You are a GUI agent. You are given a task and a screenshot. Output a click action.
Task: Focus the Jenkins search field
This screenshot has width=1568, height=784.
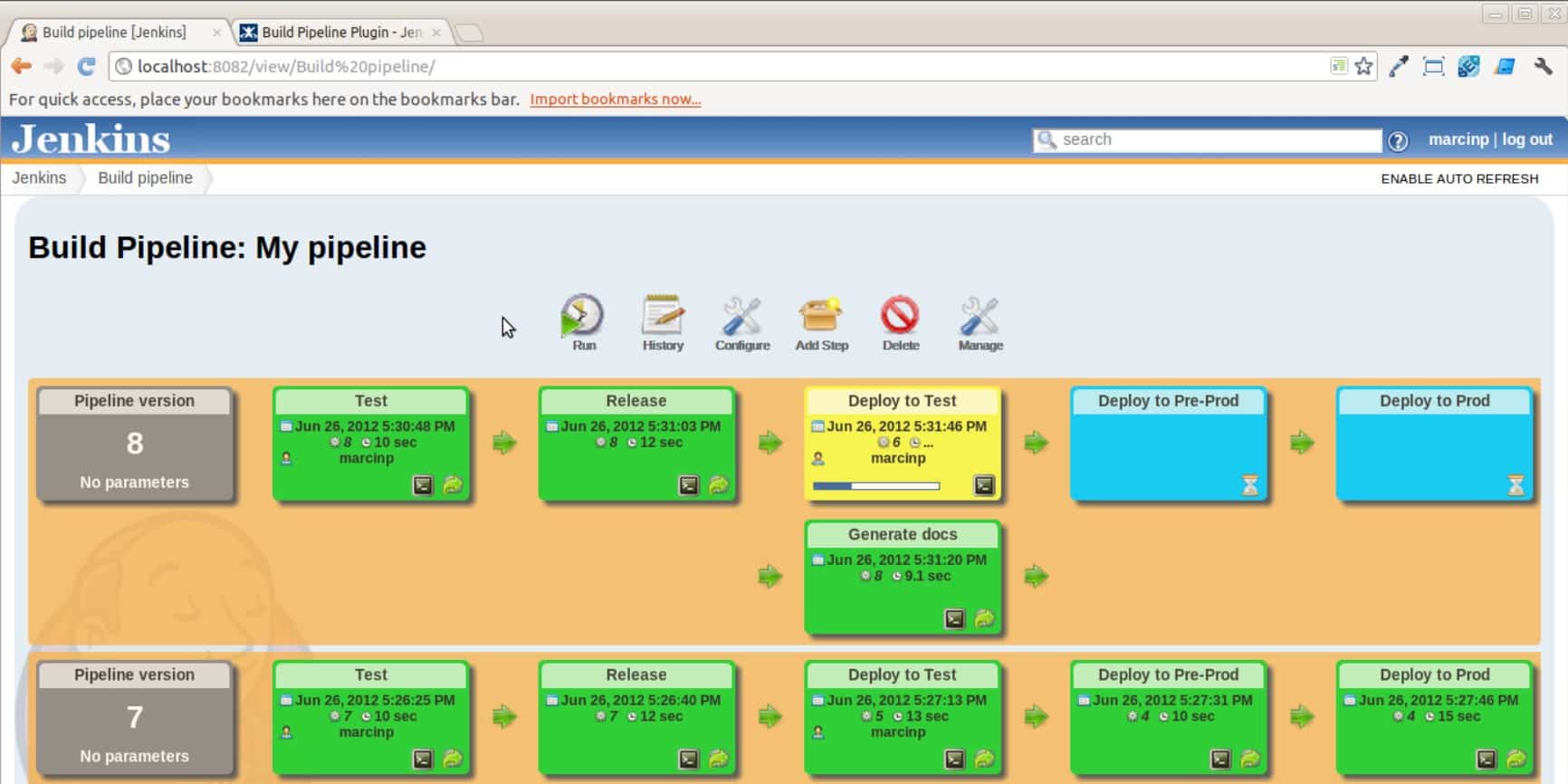(1207, 139)
